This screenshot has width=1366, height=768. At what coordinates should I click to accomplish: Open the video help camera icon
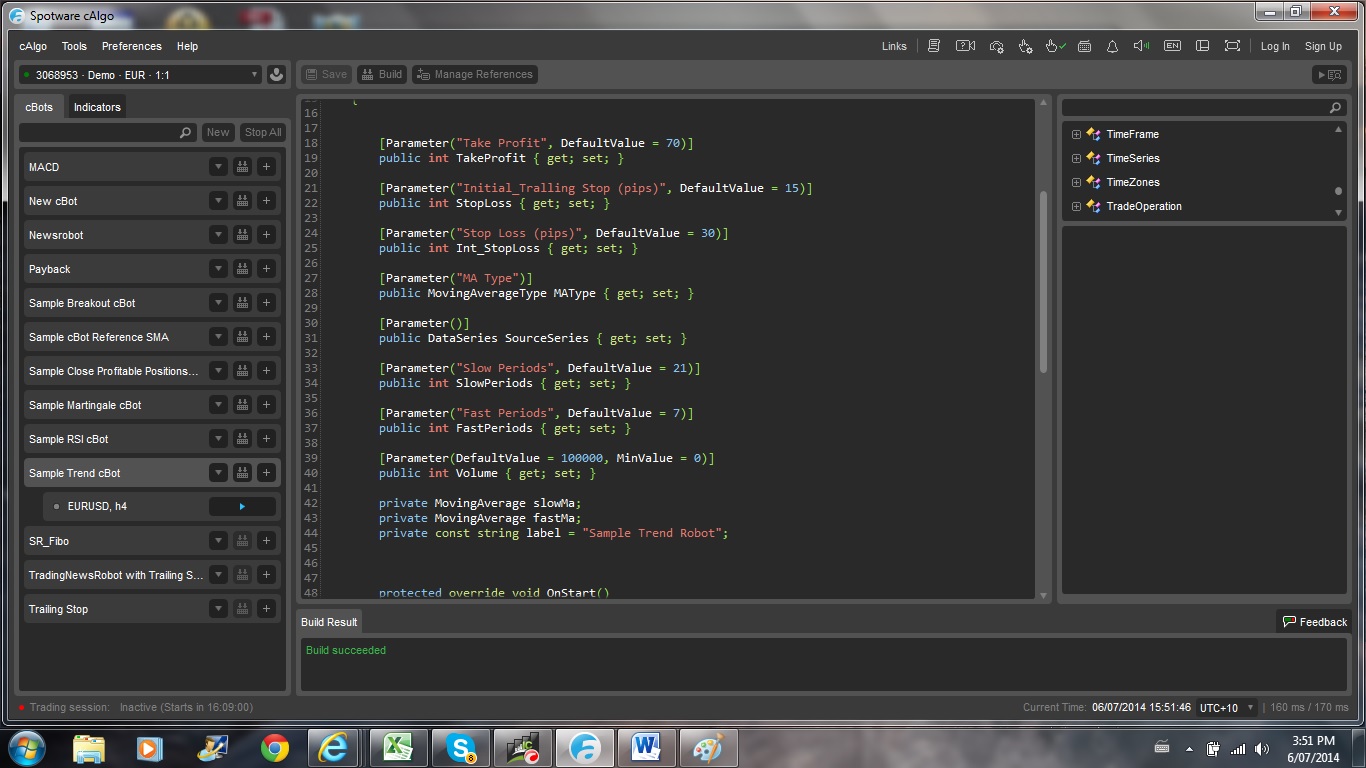[x=965, y=46]
